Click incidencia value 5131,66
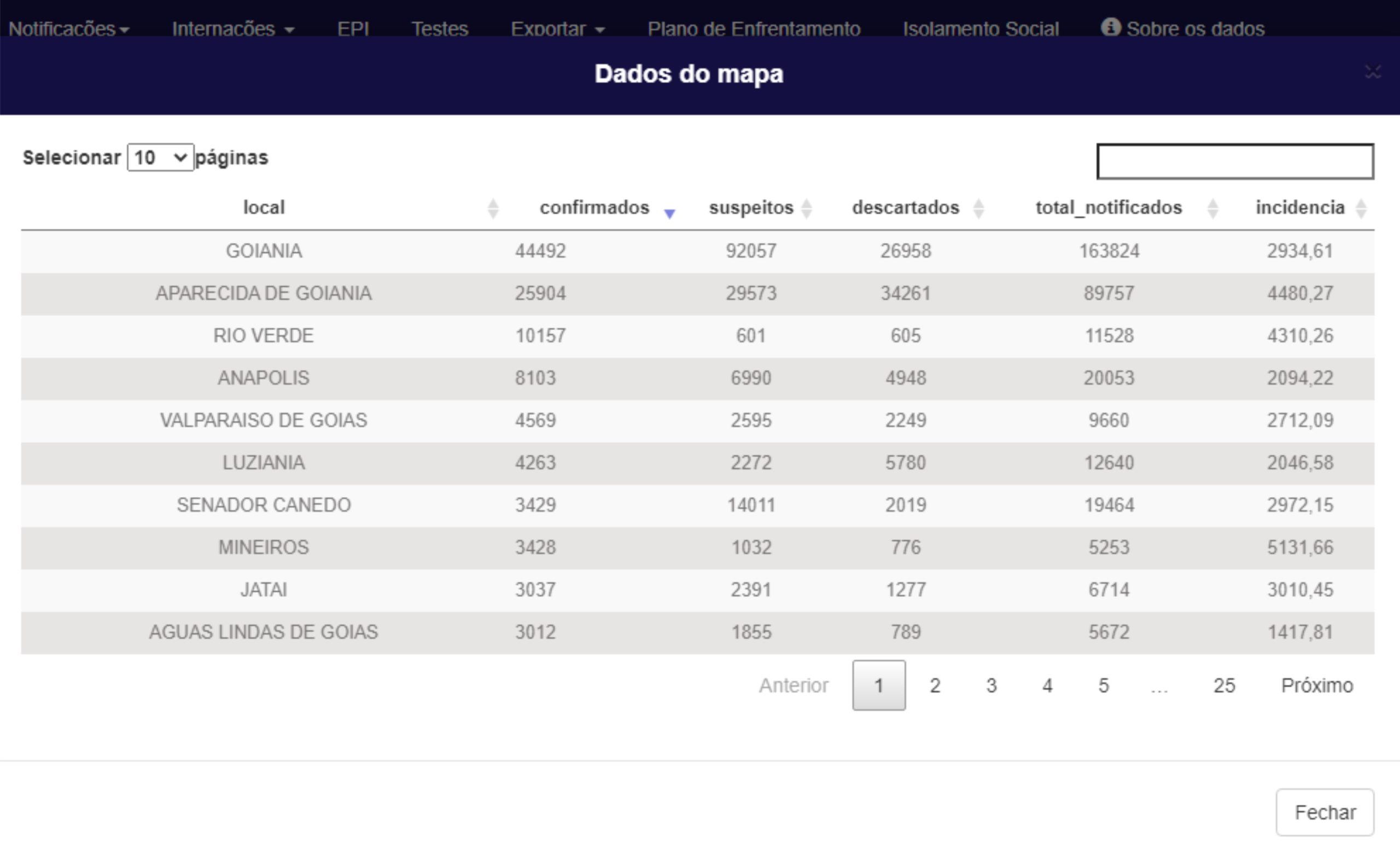The height and width of the screenshot is (861, 1400). pos(1300,547)
